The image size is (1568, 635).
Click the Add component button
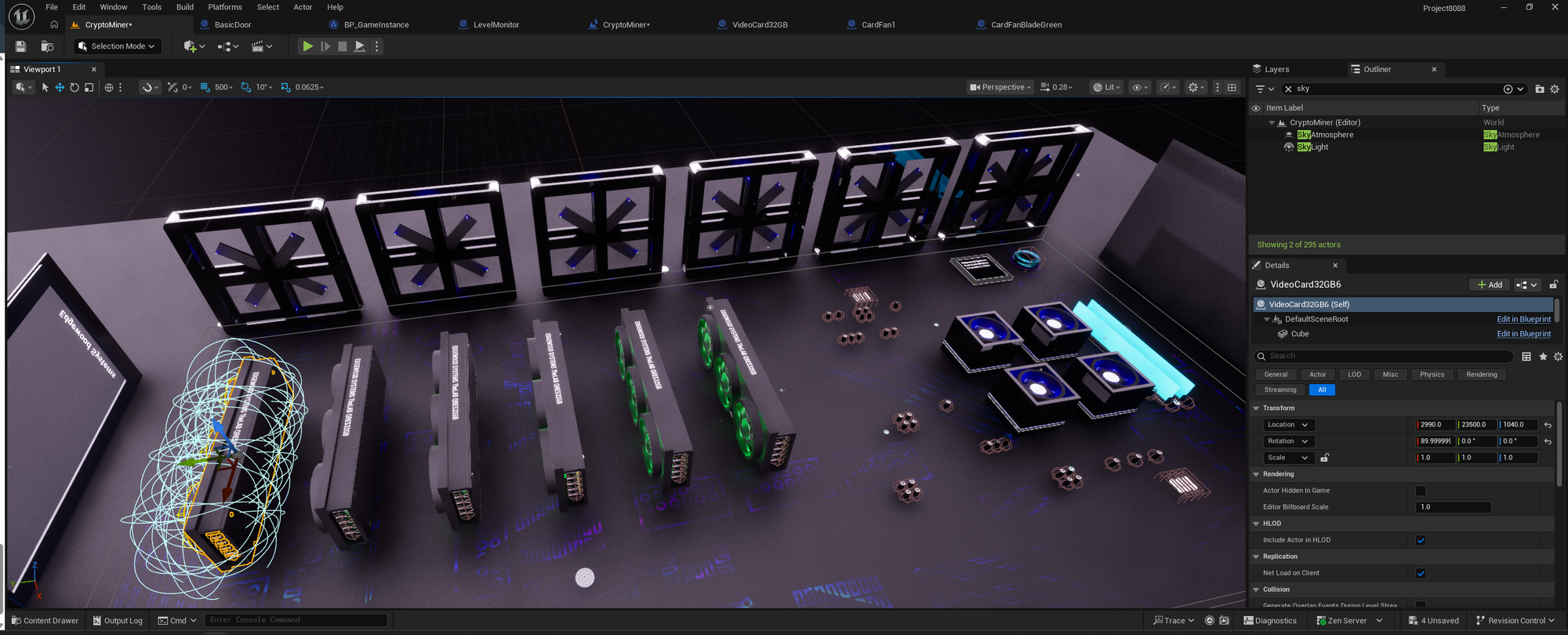(x=1489, y=285)
